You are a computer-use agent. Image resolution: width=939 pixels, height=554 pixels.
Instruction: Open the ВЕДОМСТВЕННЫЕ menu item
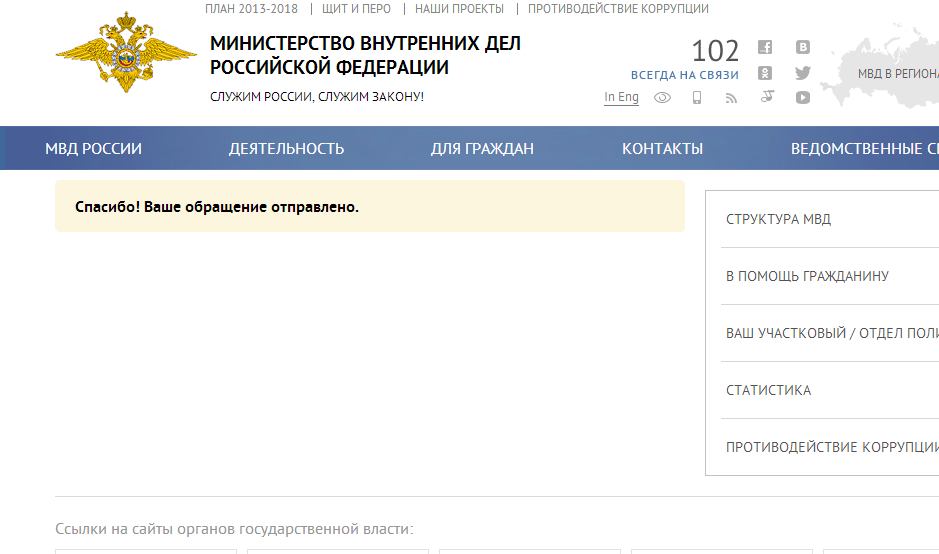point(865,149)
